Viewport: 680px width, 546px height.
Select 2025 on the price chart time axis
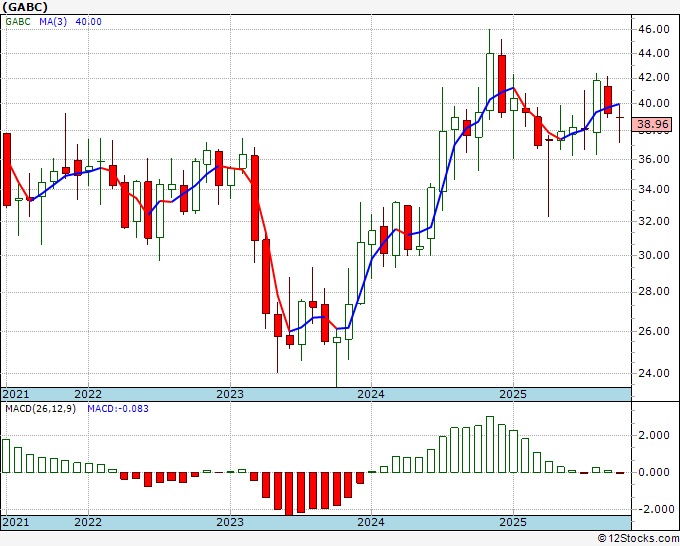[x=513, y=394]
